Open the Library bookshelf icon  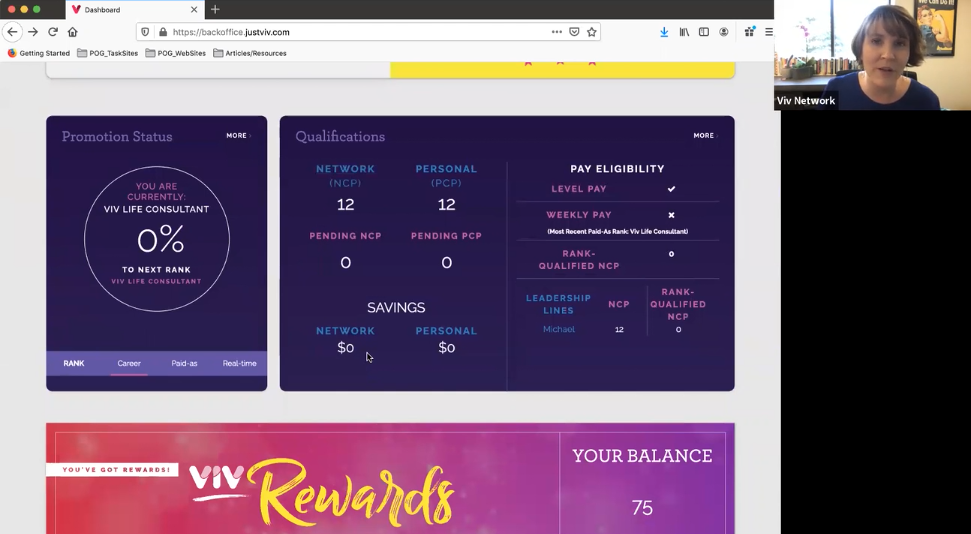point(684,32)
